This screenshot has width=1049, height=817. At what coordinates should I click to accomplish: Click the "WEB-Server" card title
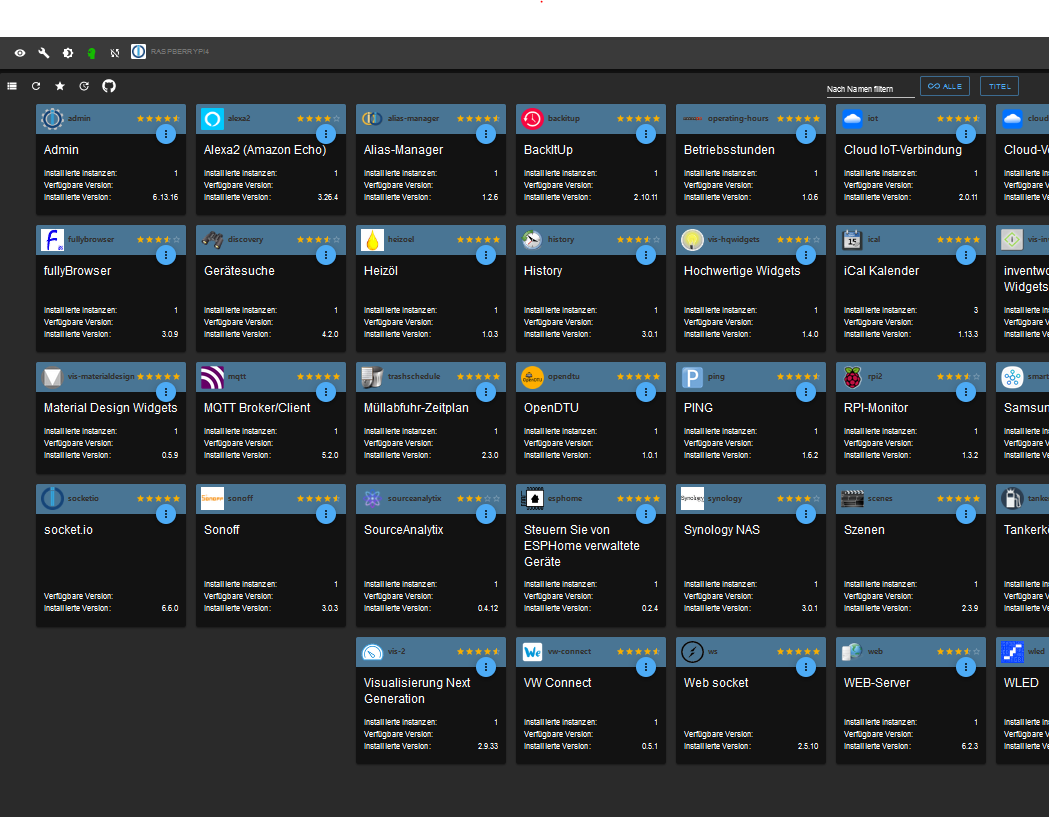pyautogui.click(x=877, y=683)
